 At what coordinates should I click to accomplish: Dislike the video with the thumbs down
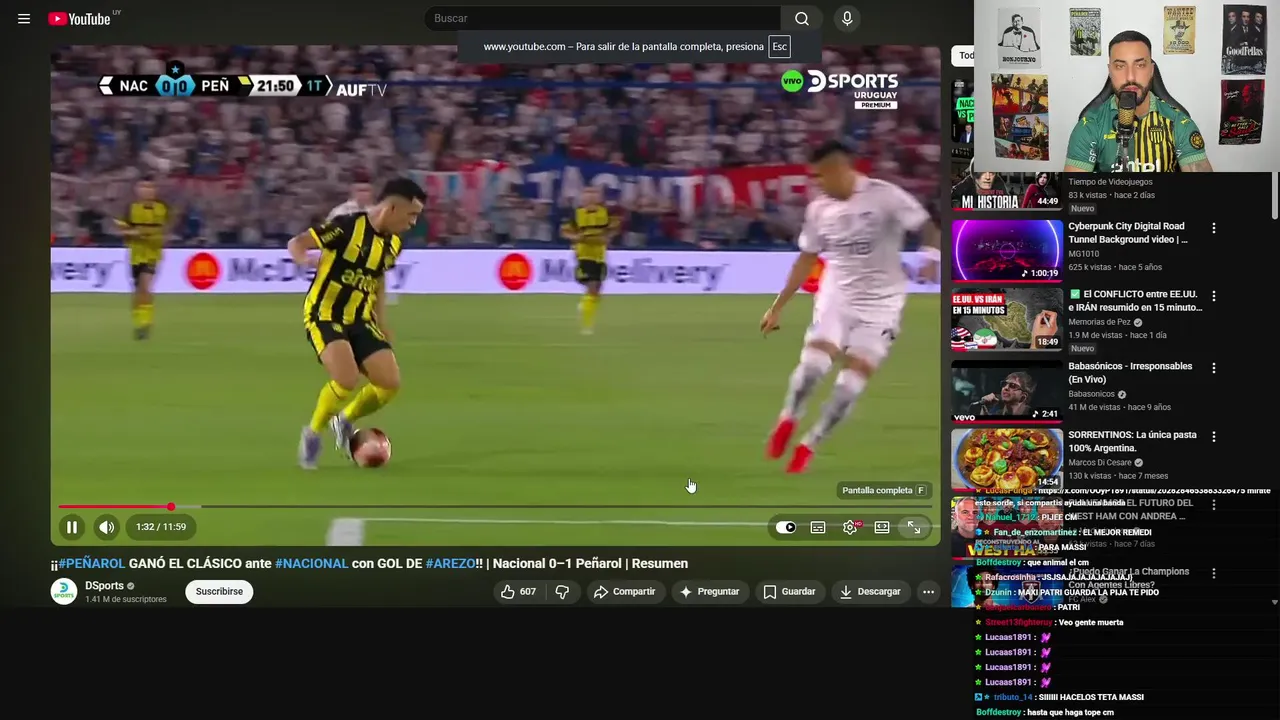pos(562,592)
